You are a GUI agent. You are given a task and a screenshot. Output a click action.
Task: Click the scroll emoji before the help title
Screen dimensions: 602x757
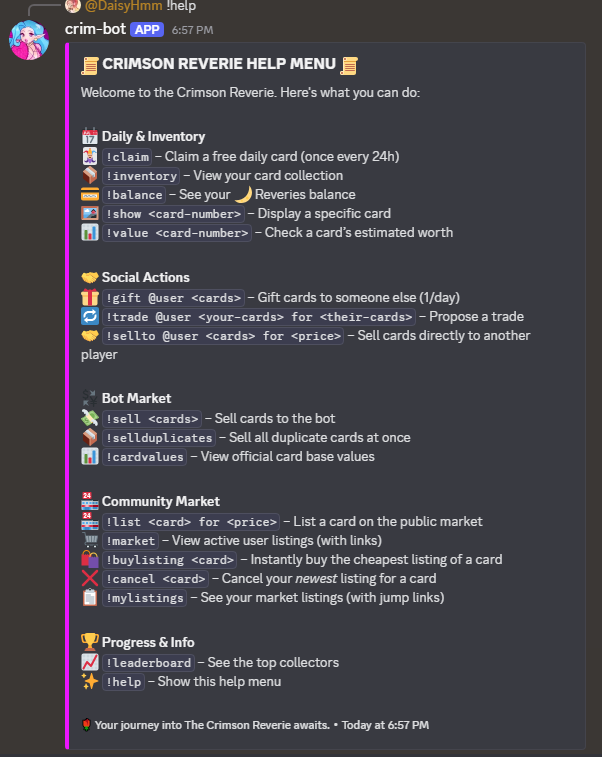coord(90,65)
